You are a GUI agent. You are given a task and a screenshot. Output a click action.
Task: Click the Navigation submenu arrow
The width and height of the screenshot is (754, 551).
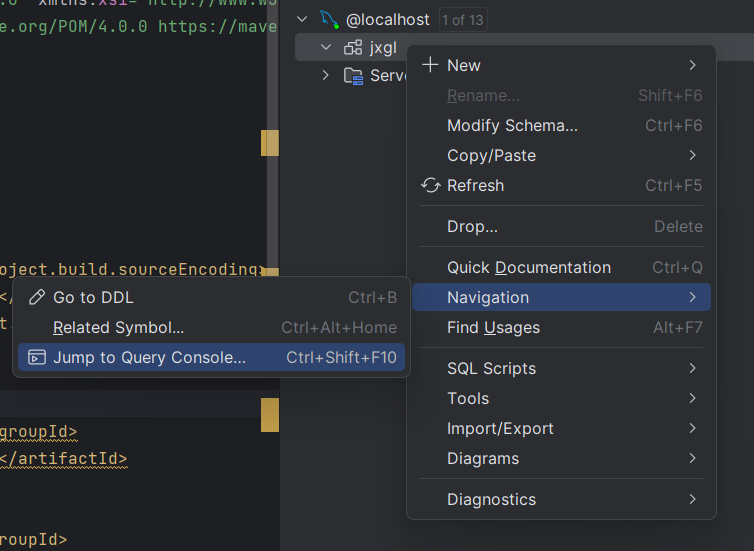(692, 297)
